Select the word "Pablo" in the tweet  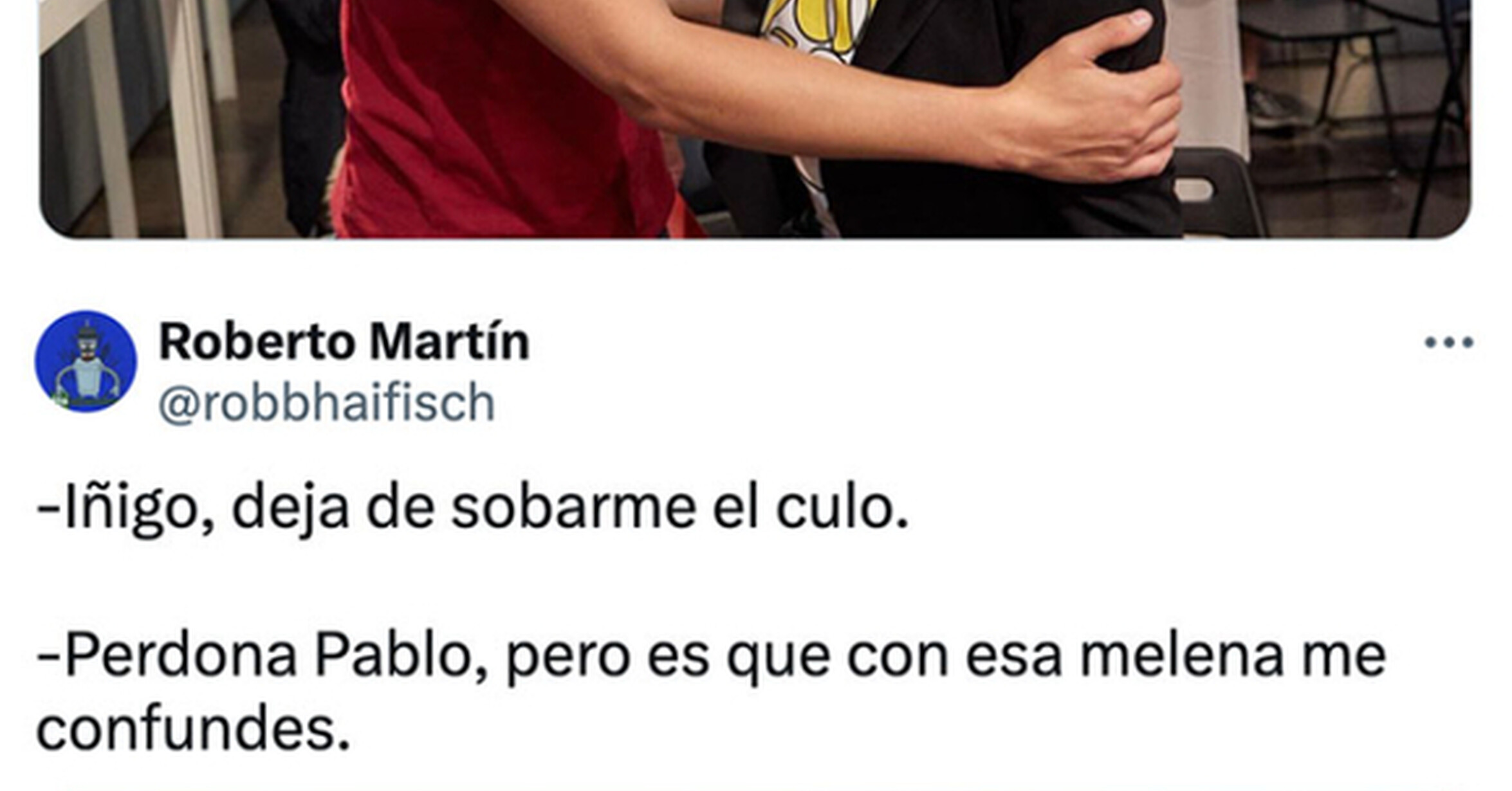pos(394,657)
